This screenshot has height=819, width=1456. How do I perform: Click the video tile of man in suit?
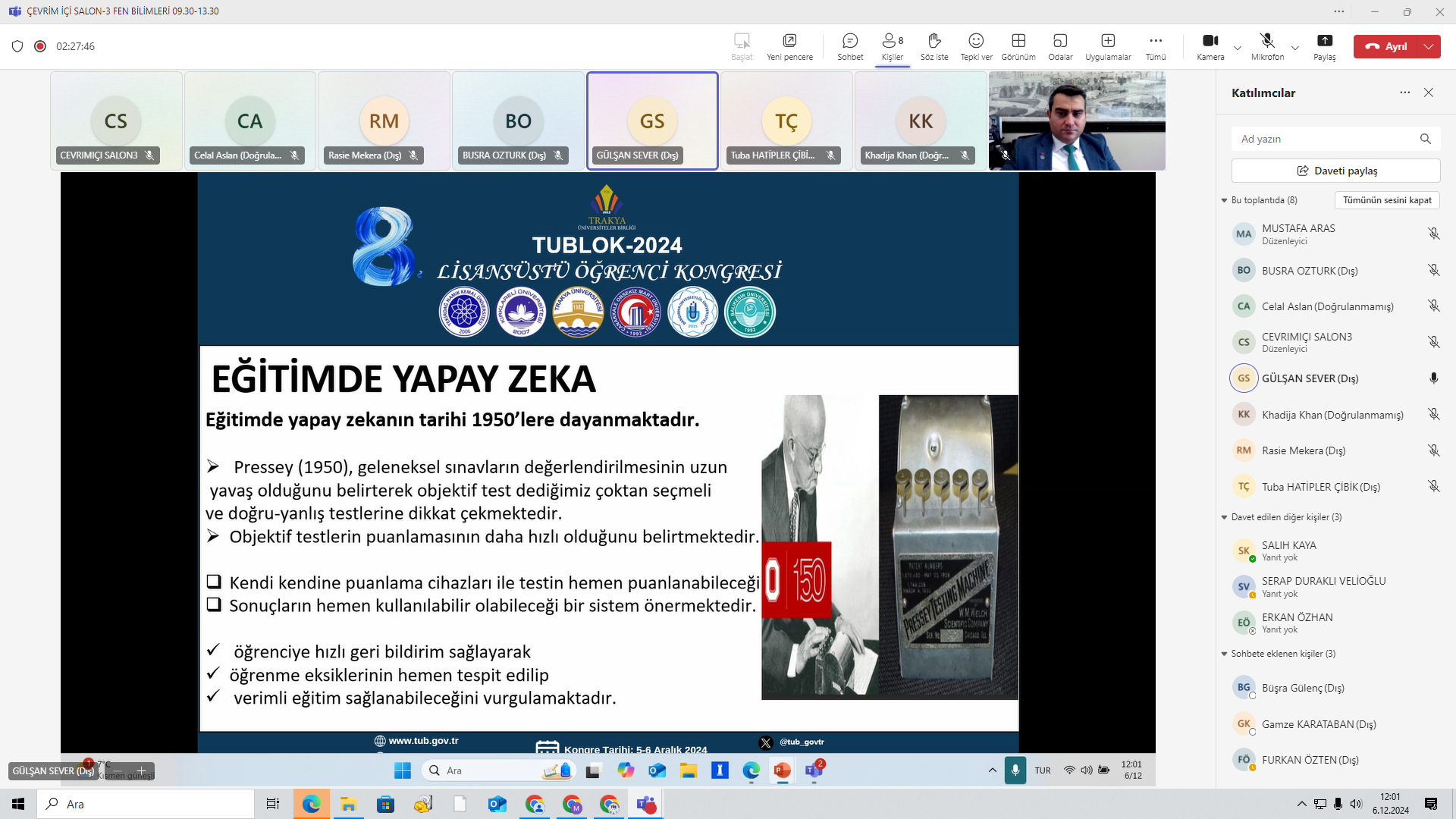[1077, 121]
